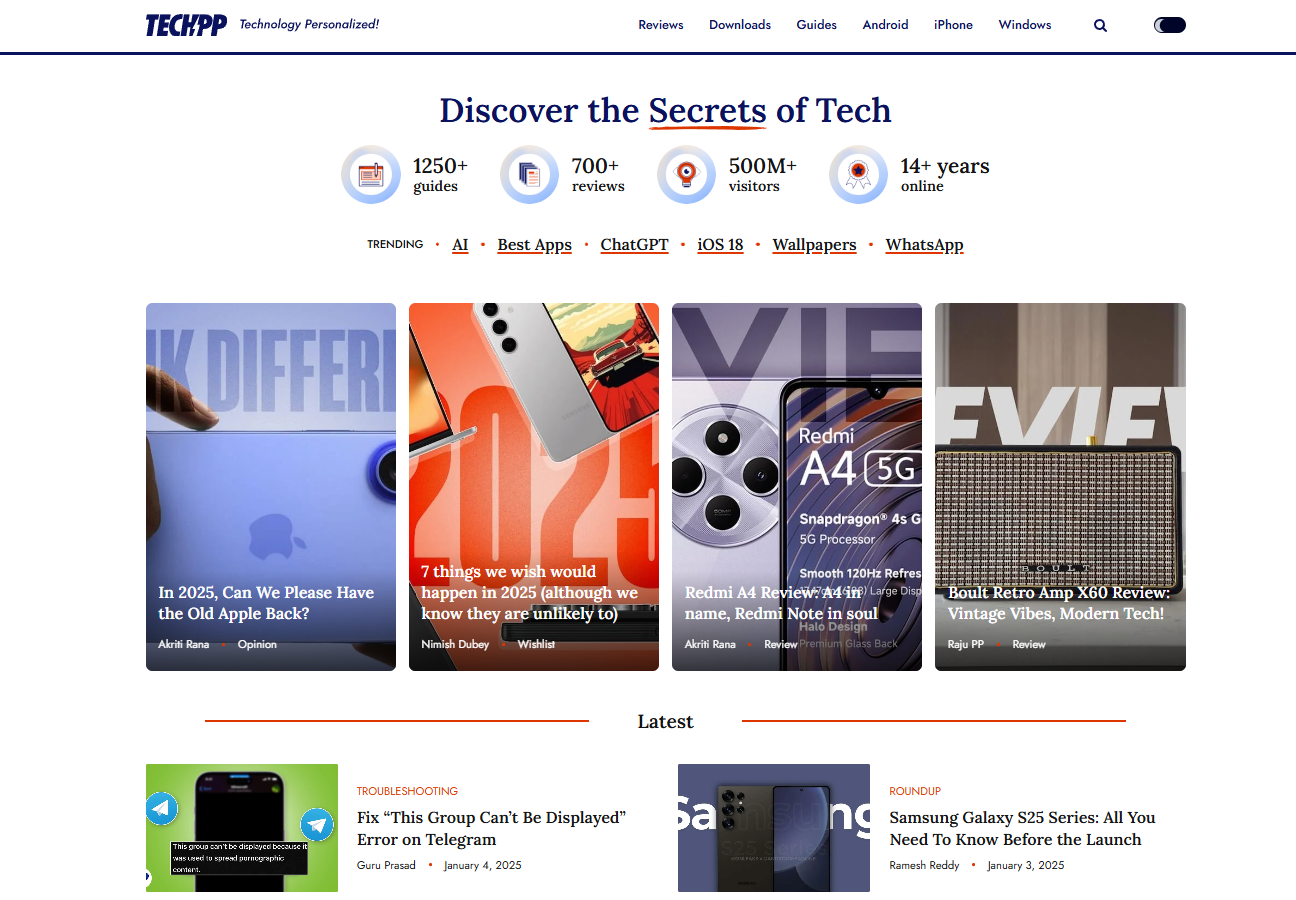This screenshot has height=900, width=1296.
Task: Visit the iOS 18 trending link
Action: [720, 245]
